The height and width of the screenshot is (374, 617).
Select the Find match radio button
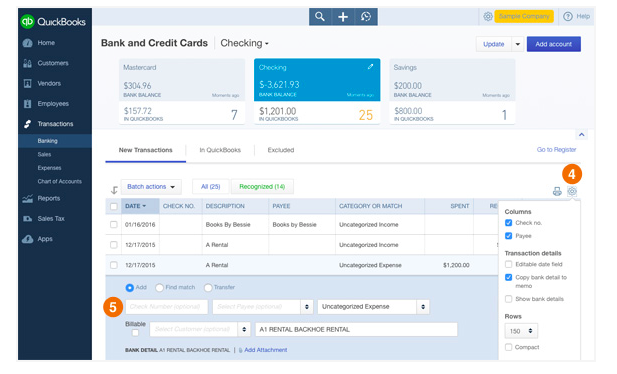pos(159,288)
